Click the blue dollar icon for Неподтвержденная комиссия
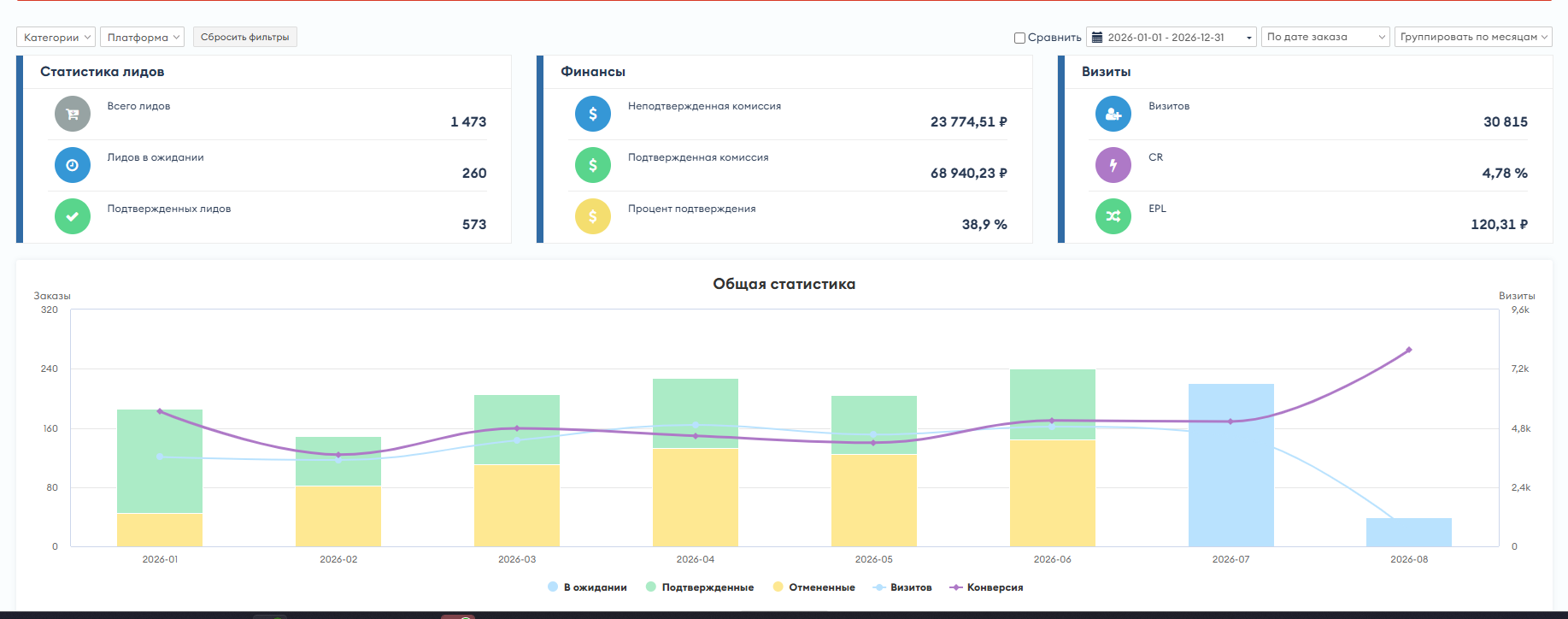Image resolution: width=1568 pixels, height=619 pixels. (x=593, y=114)
